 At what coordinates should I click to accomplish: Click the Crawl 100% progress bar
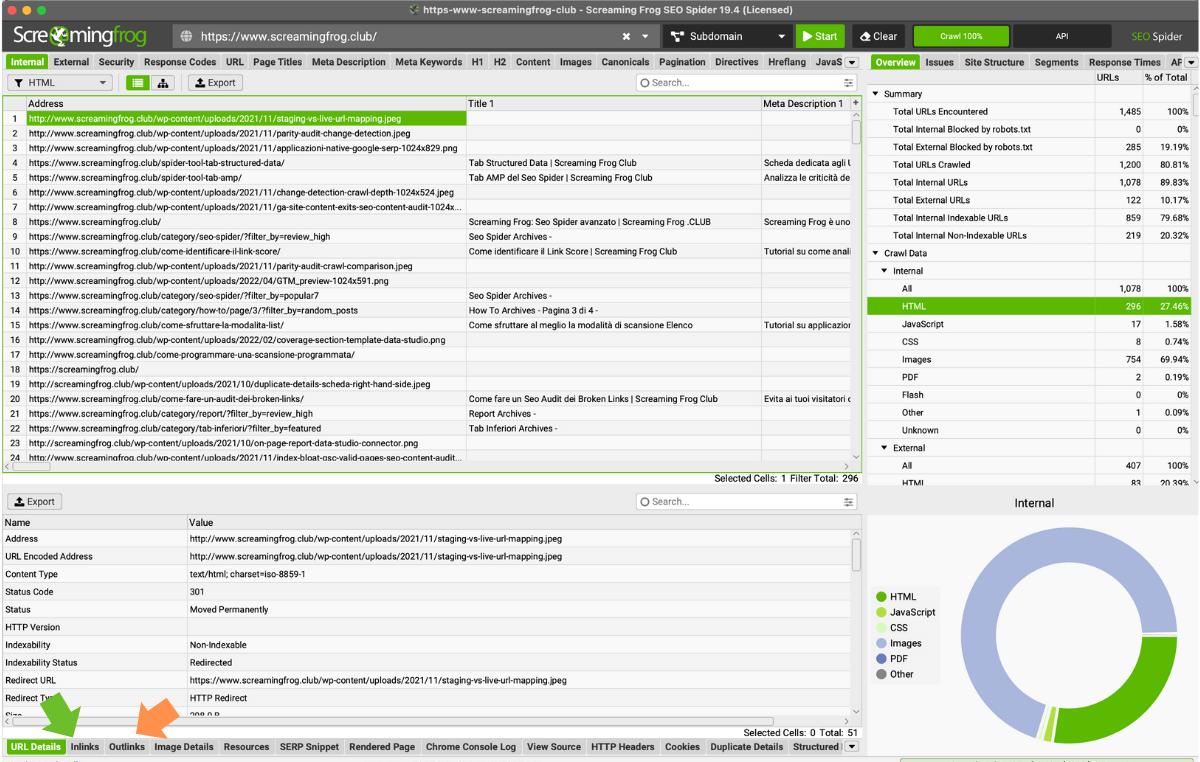[x=961, y=36]
